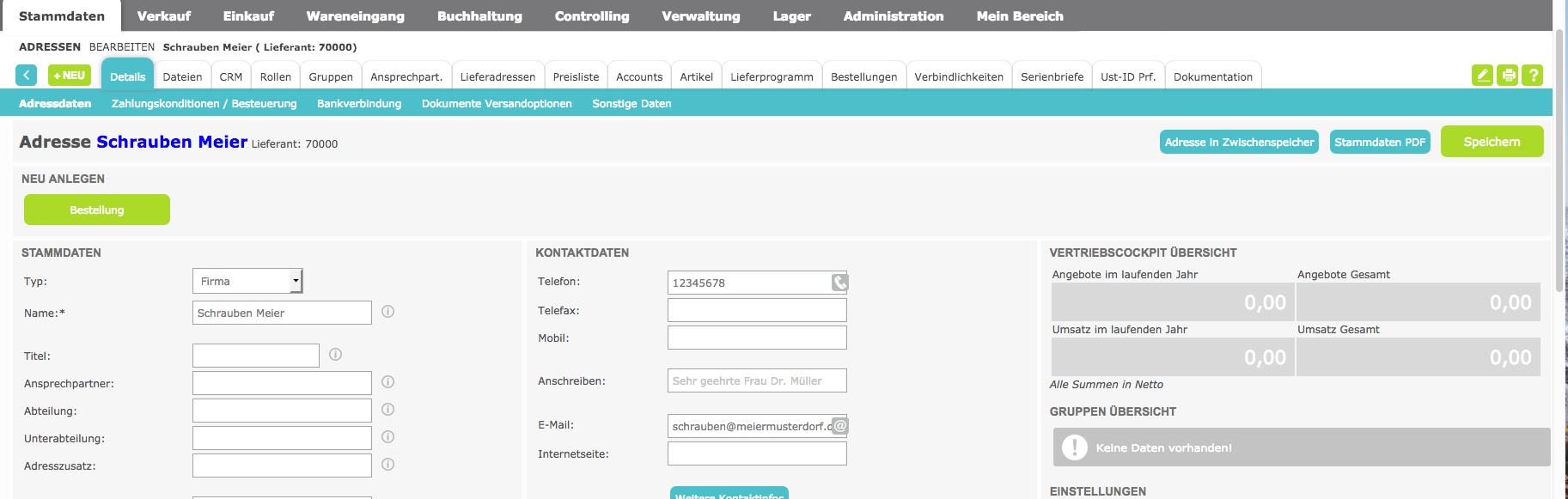This screenshot has height=499, width=1568.
Task: Click the info icon next to Name field
Action: (x=387, y=312)
